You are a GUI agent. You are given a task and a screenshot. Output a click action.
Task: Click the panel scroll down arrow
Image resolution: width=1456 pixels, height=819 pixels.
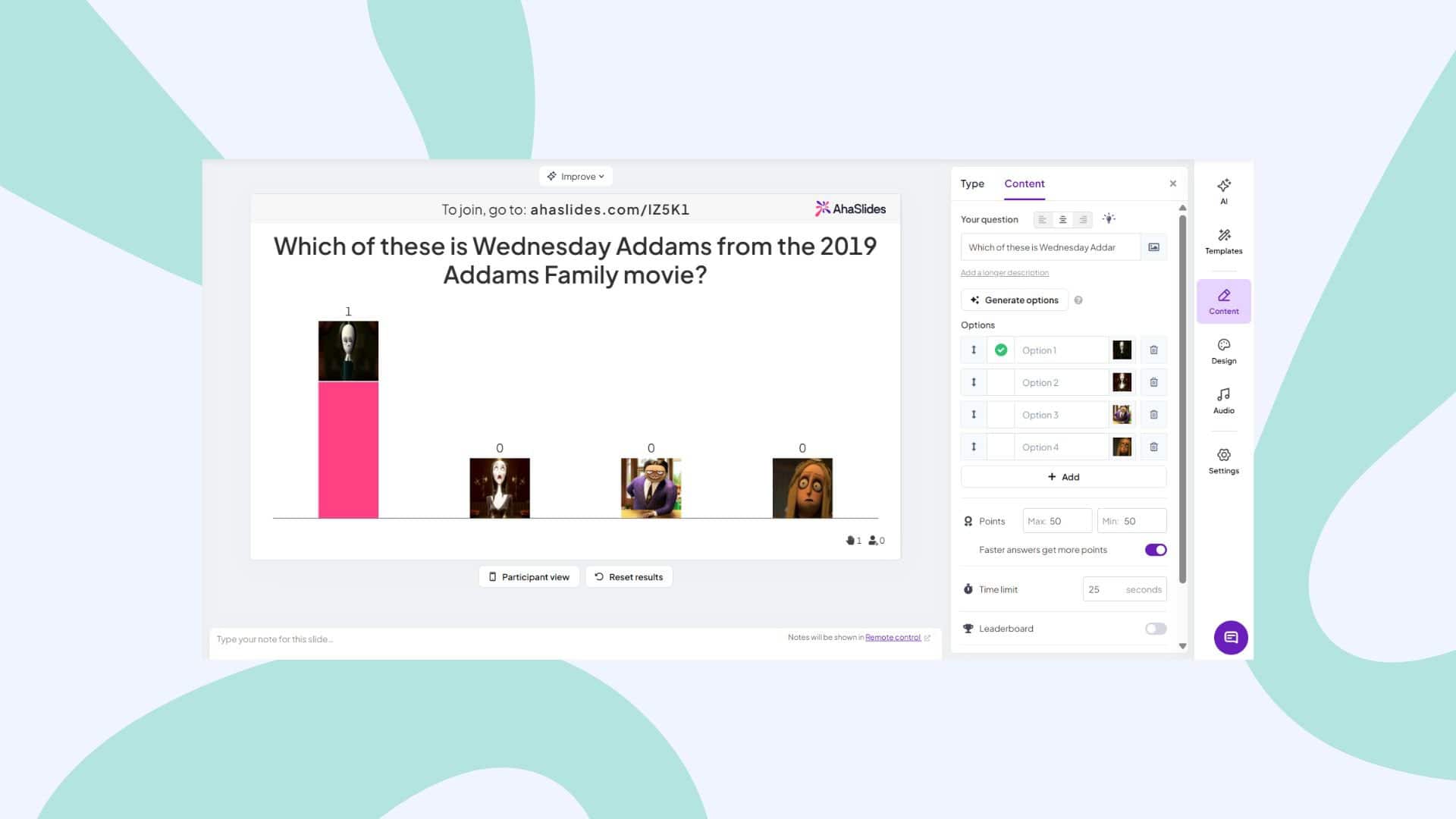[1182, 647]
